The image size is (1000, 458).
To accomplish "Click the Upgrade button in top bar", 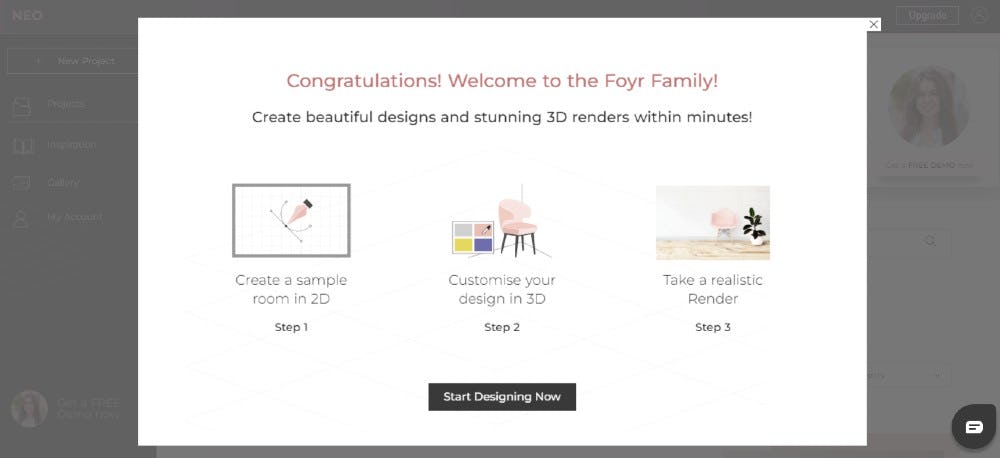I will pos(927,15).
